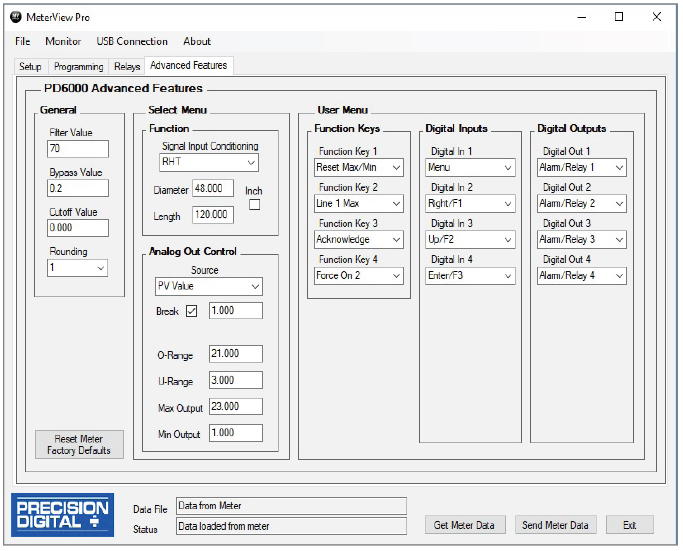The width and height of the screenshot is (683, 551).
Task: Click the Precision Digital logo
Action: pos(63,514)
